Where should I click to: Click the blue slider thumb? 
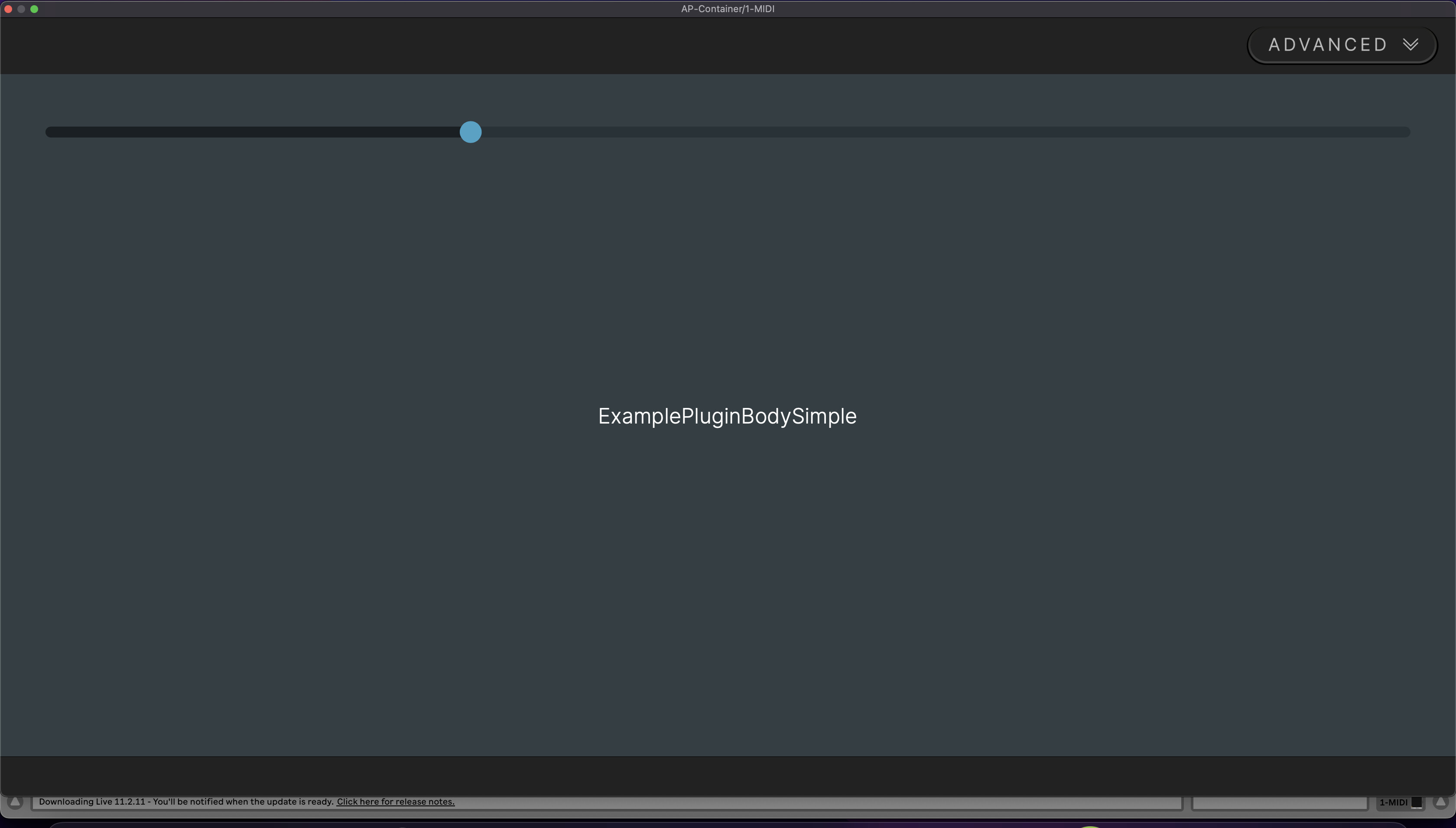470,132
